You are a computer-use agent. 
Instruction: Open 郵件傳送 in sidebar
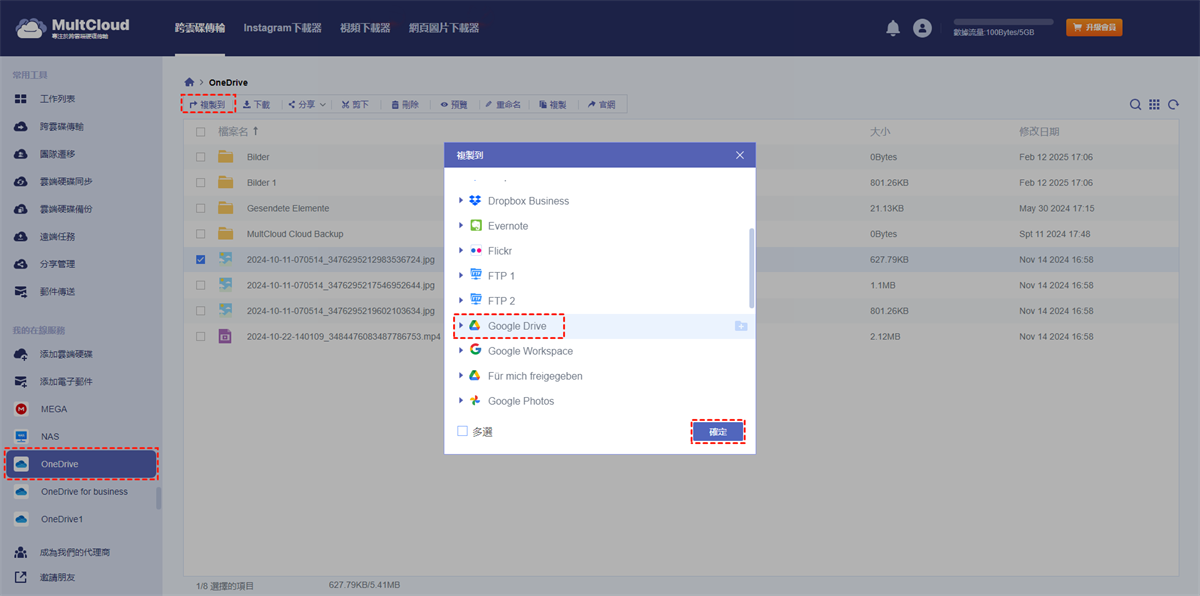tap(57, 292)
